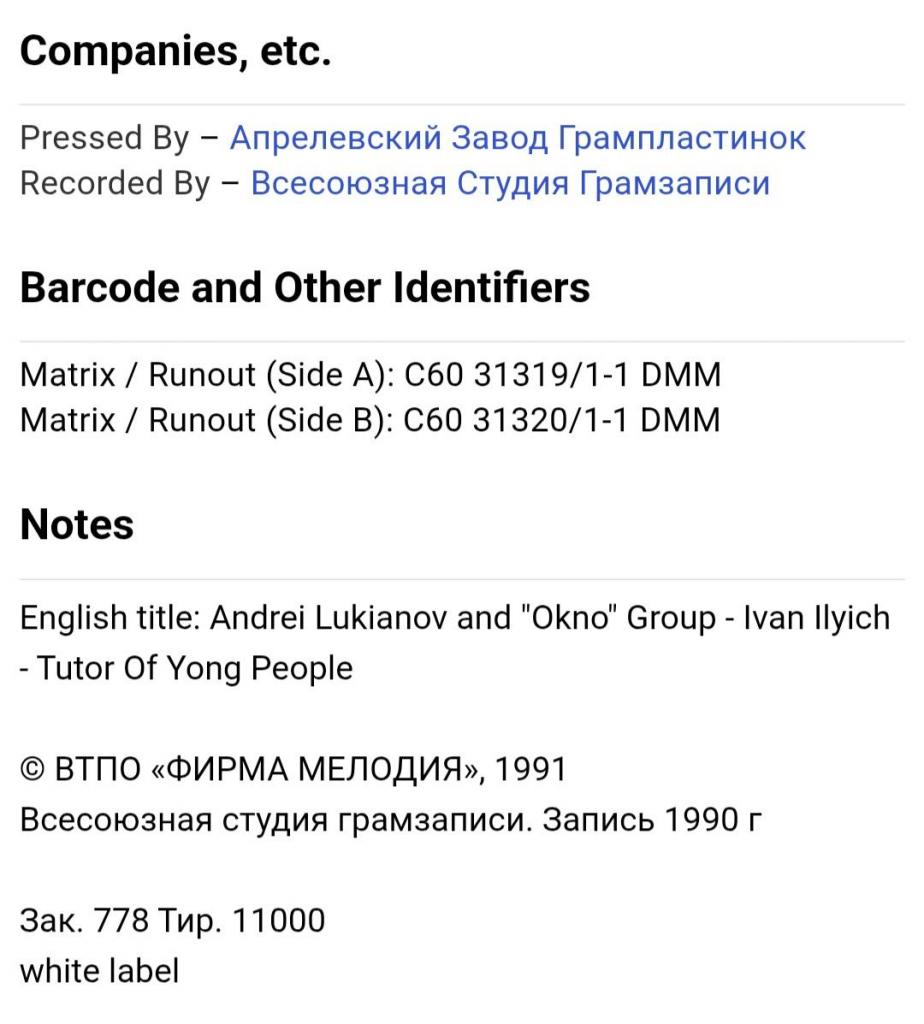Screen dimensions: 924x1024
Task: Click the "Matrix / Runout (Side B)" label
Action: point(207,420)
